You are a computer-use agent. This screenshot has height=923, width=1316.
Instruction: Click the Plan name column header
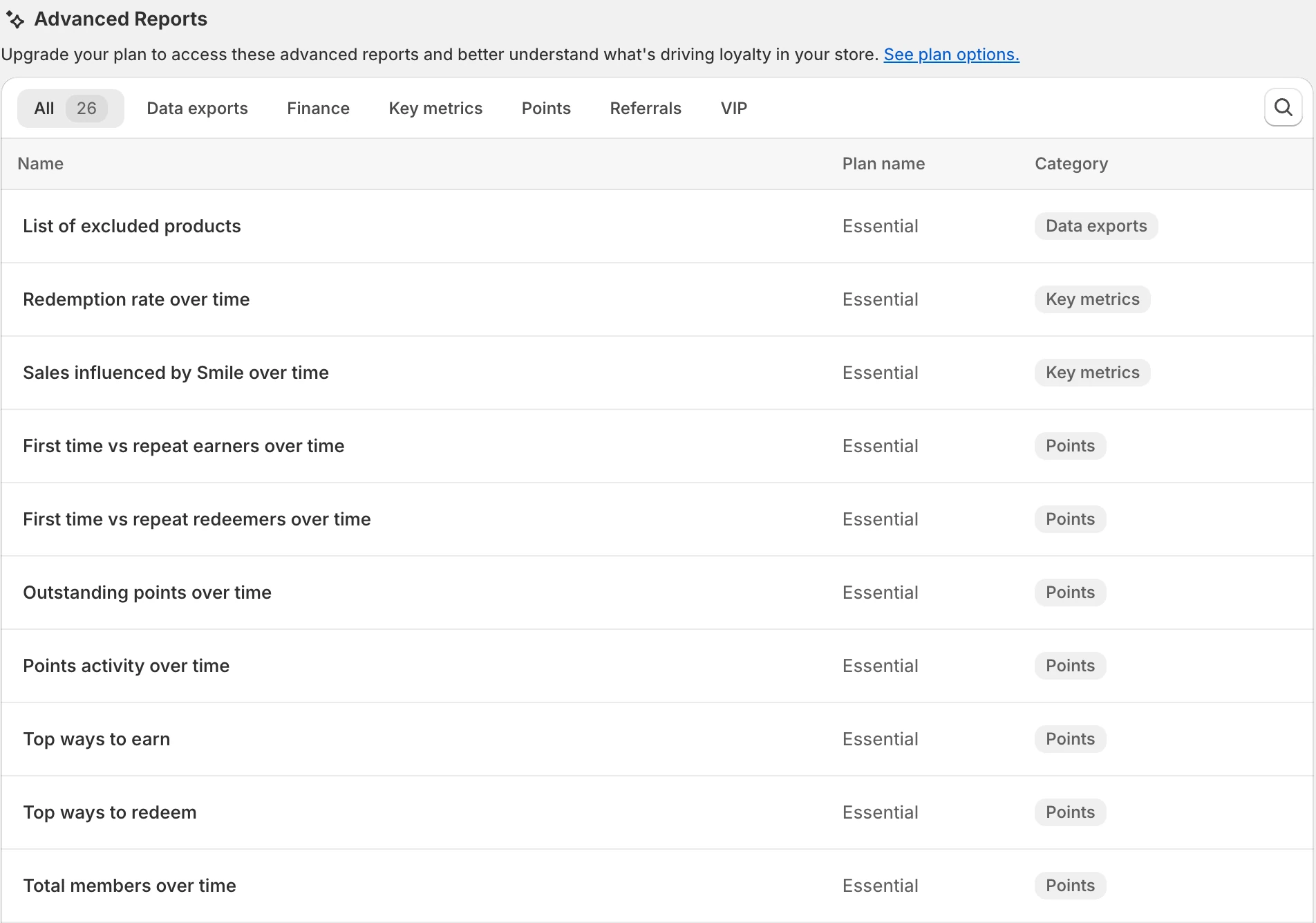(883, 164)
